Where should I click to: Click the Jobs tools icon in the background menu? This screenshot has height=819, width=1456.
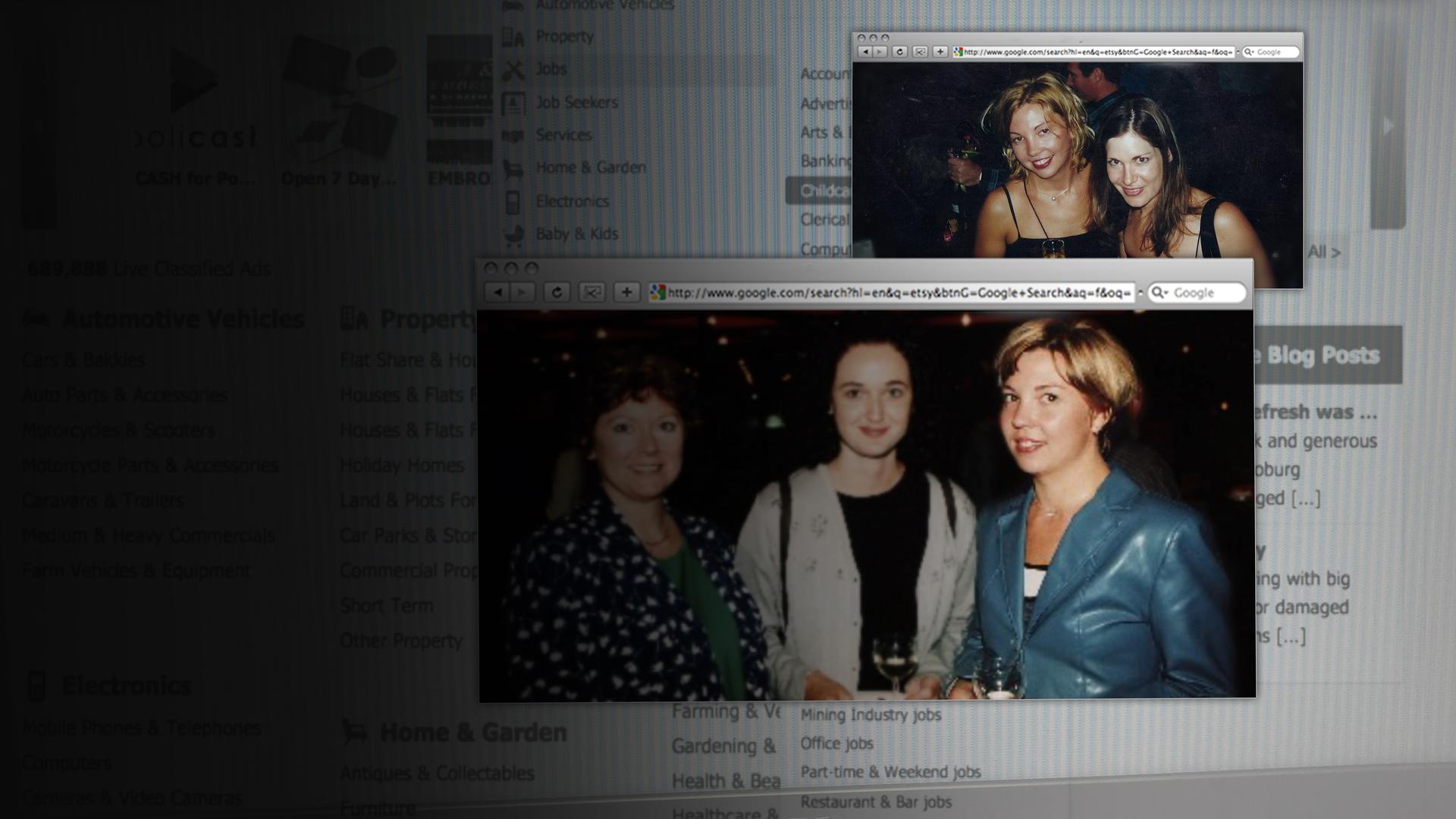click(x=513, y=70)
